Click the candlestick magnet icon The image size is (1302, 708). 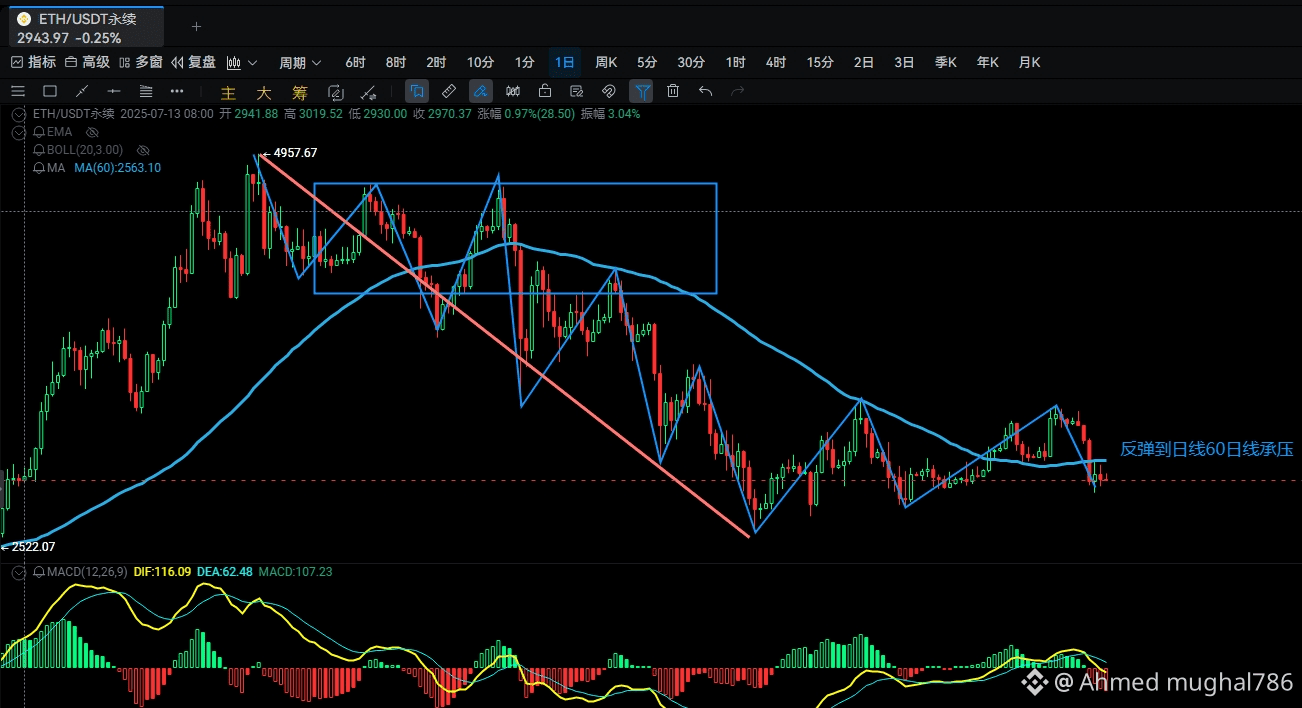pyautogui.click(x=513, y=91)
